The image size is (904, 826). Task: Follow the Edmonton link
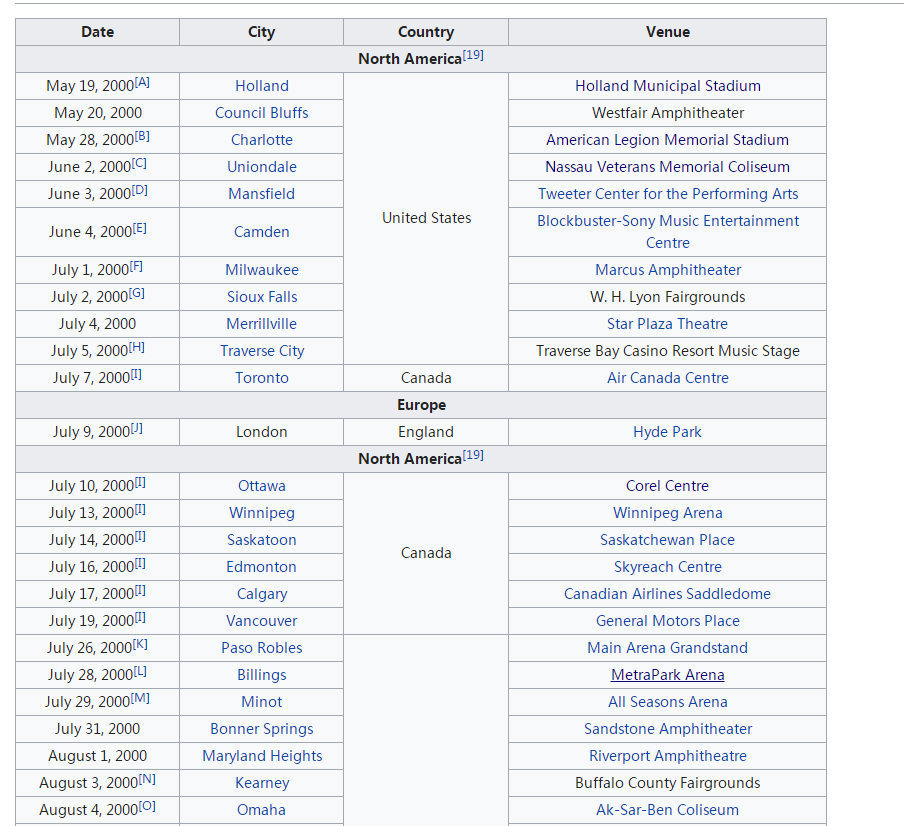262,567
